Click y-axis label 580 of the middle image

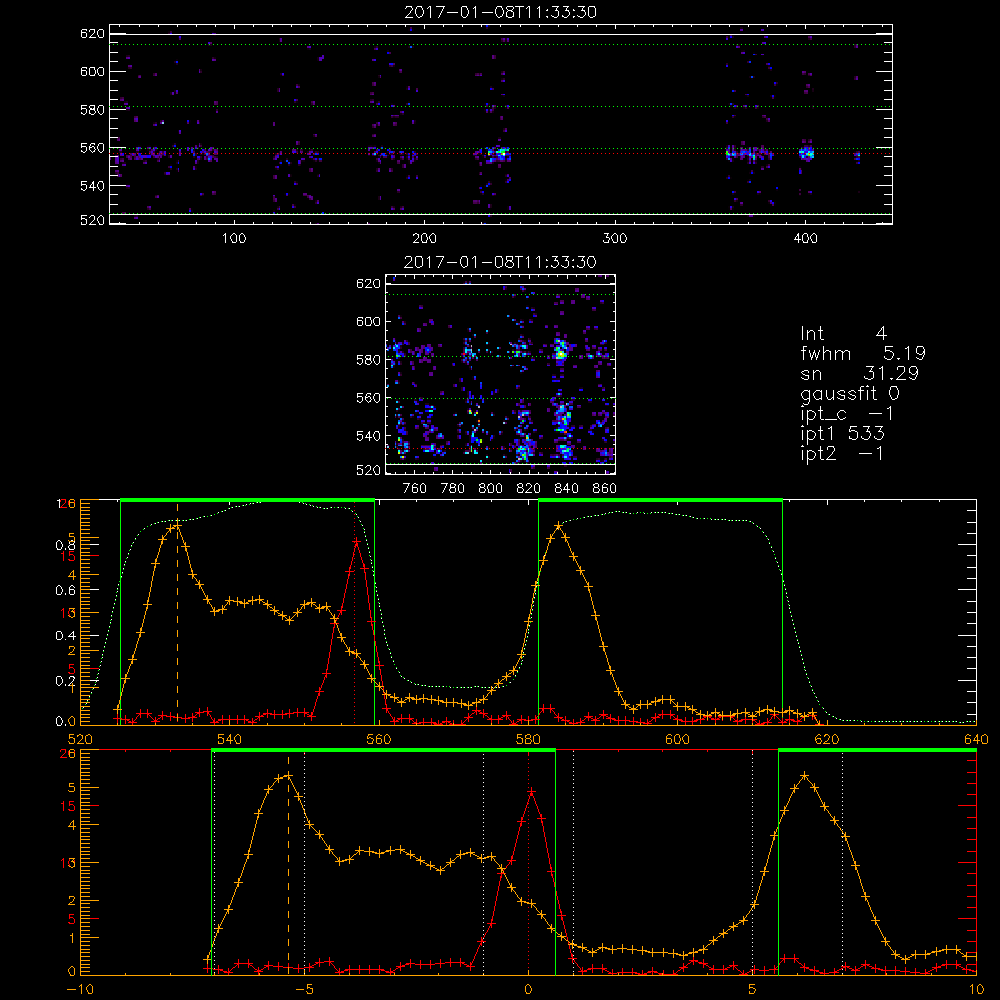(x=368, y=360)
